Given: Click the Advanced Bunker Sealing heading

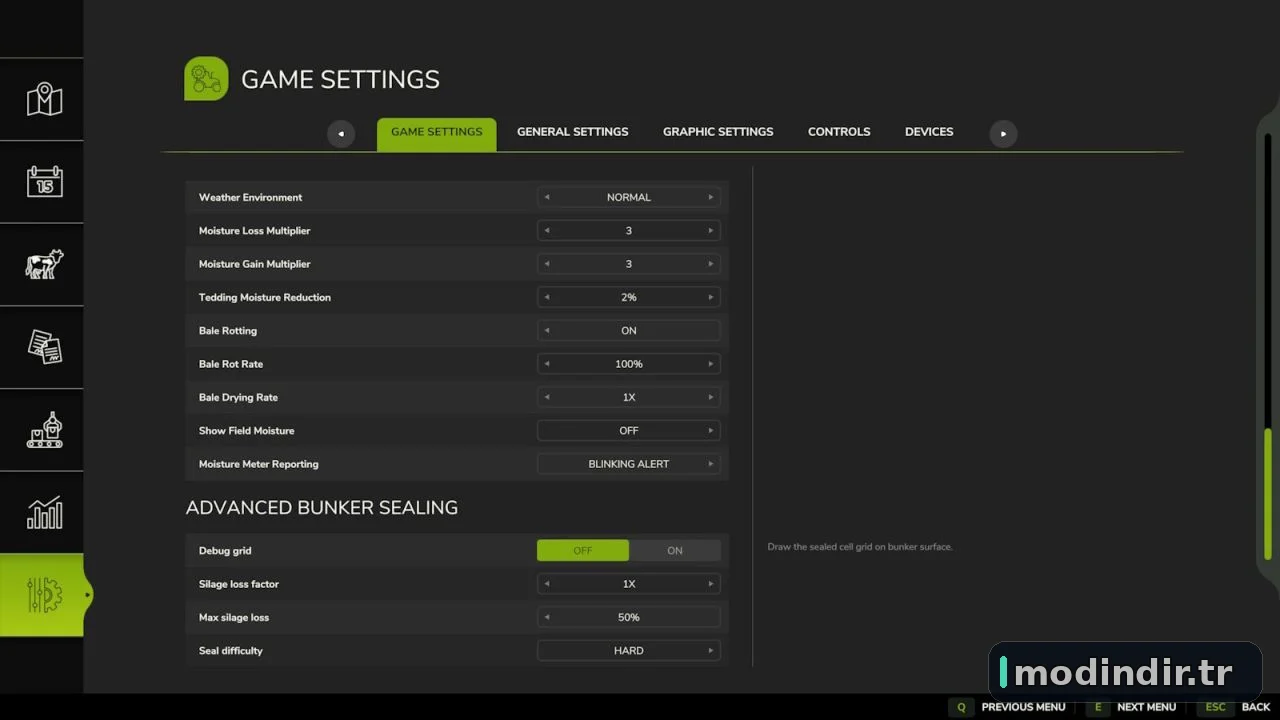Looking at the screenshot, I should tap(322, 508).
